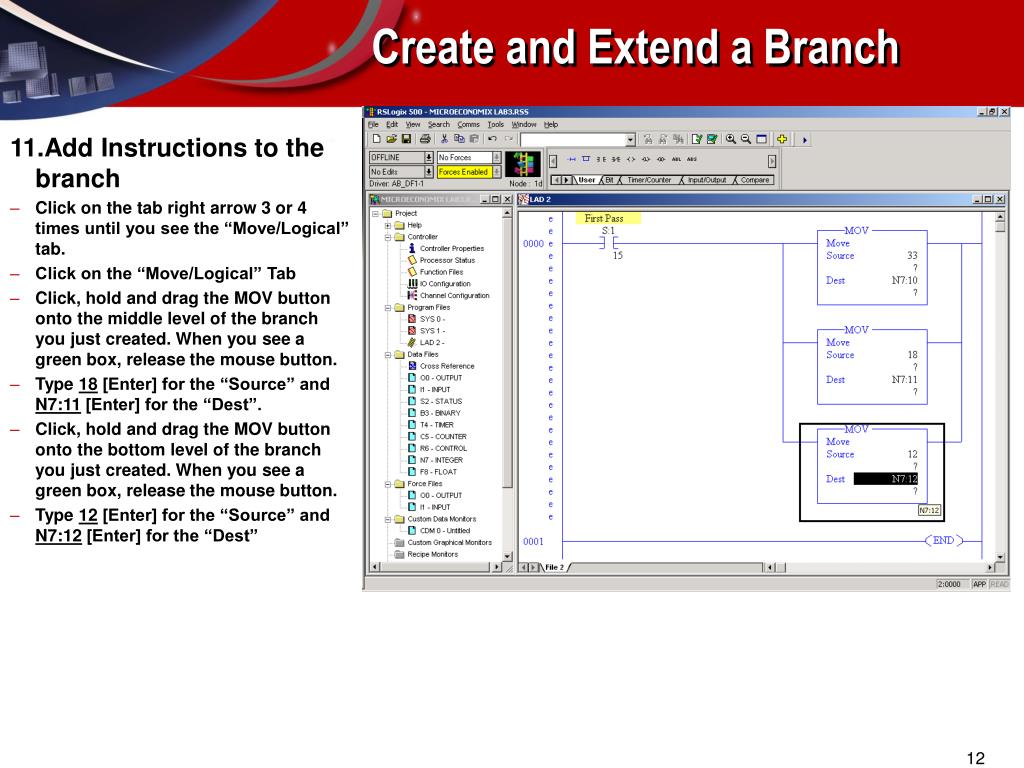
Task: Select the Input/Output instruction tab
Action: pos(706,180)
